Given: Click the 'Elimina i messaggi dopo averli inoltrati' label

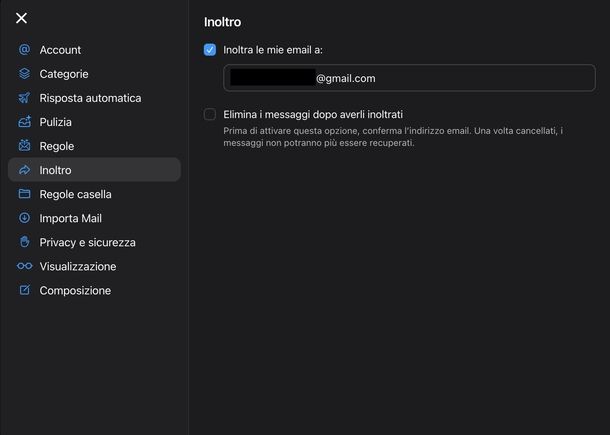Looking at the screenshot, I should point(313,114).
